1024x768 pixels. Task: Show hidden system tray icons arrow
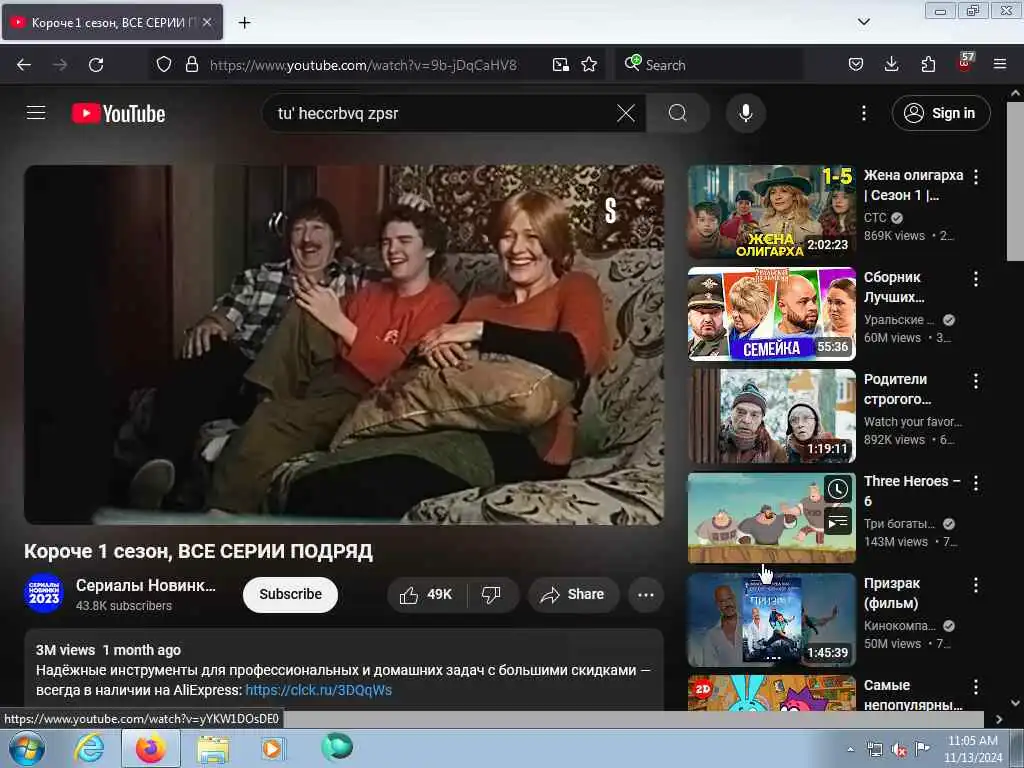pyautogui.click(x=850, y=749)
